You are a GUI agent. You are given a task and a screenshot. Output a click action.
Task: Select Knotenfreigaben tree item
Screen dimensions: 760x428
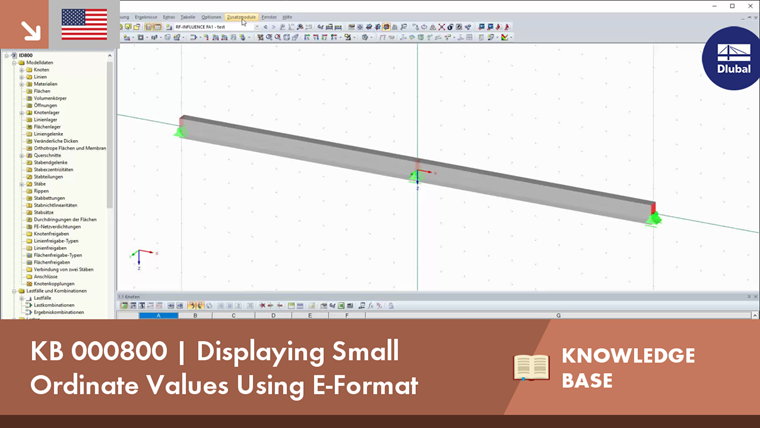point(51,234)
